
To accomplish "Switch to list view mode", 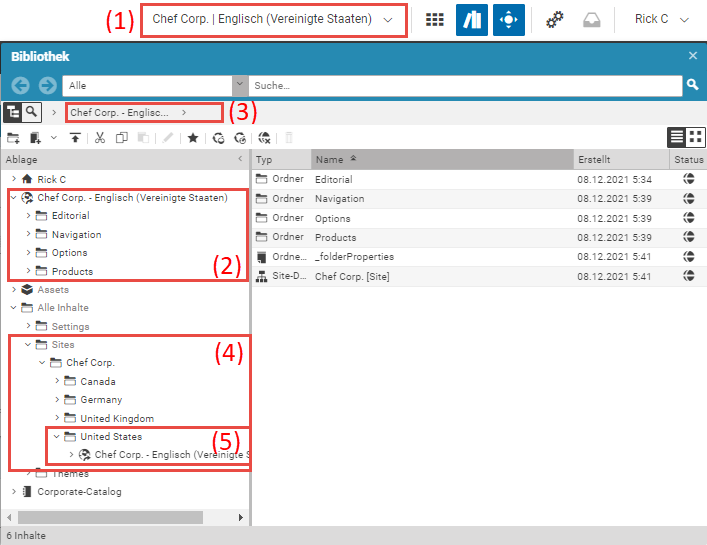I will click(x=677, y=138).
